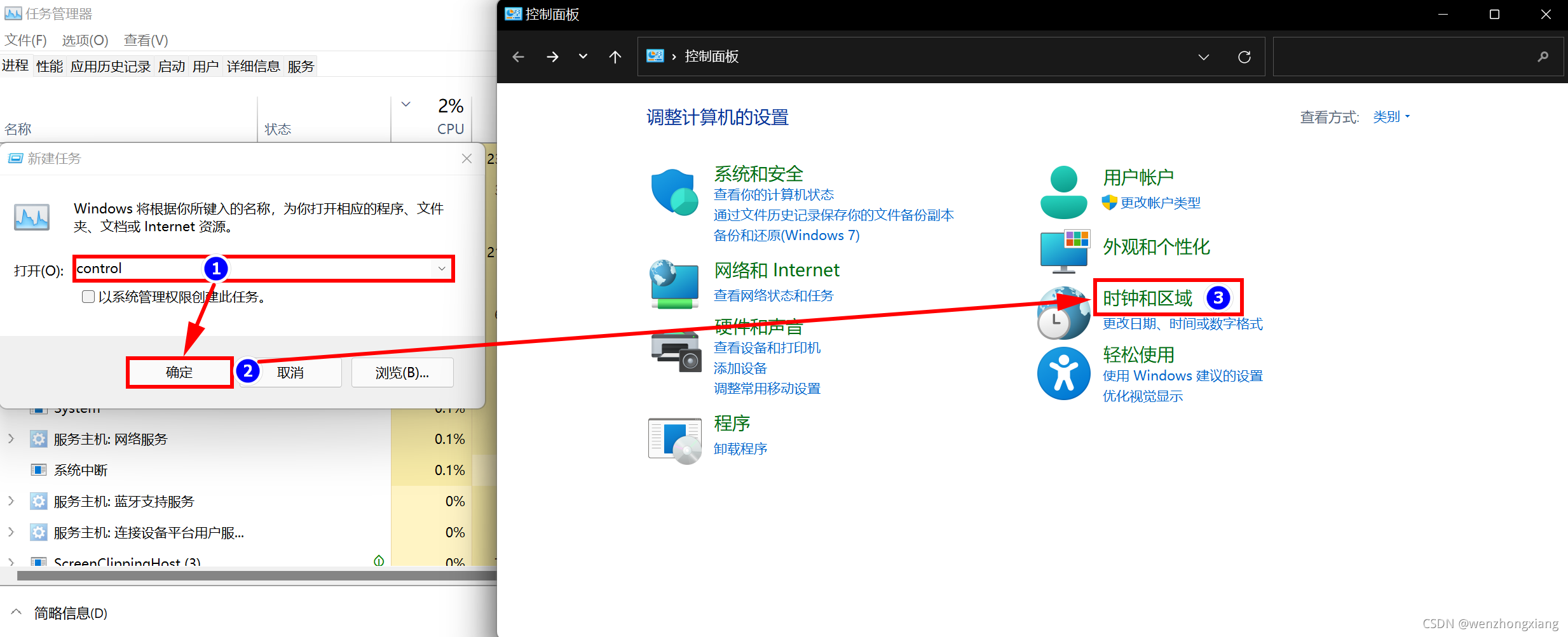Go forward in Control Panel navigation
Screen dimensions: 1568x637
(552, 57)
